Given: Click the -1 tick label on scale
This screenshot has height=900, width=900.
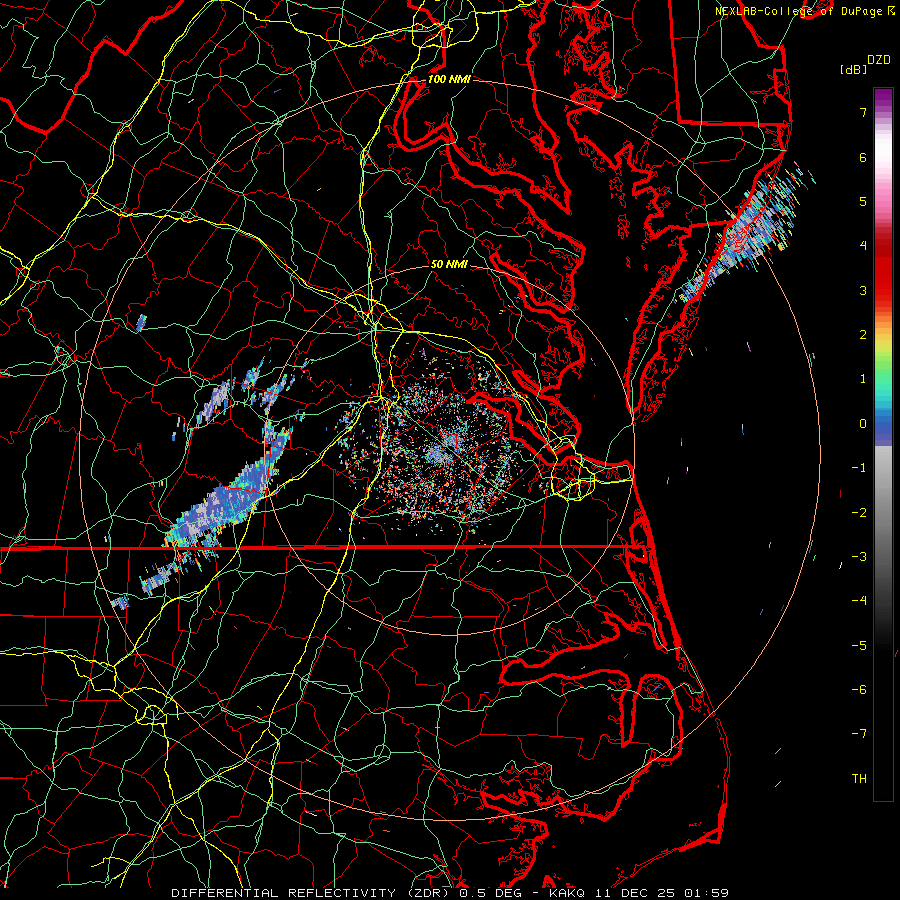Looking at the screenshot, I should coord(859,468).
